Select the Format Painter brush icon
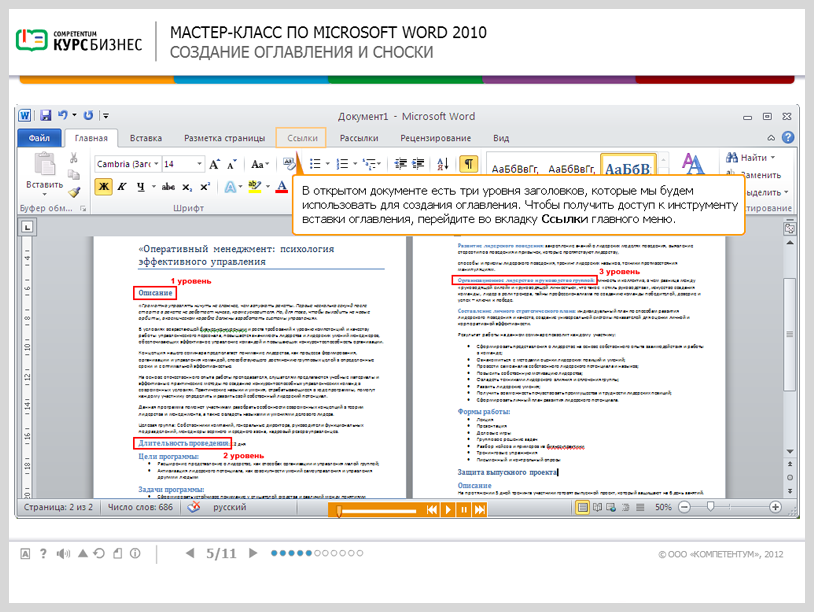Screen dimensions: 814x612 click(74, 192)
